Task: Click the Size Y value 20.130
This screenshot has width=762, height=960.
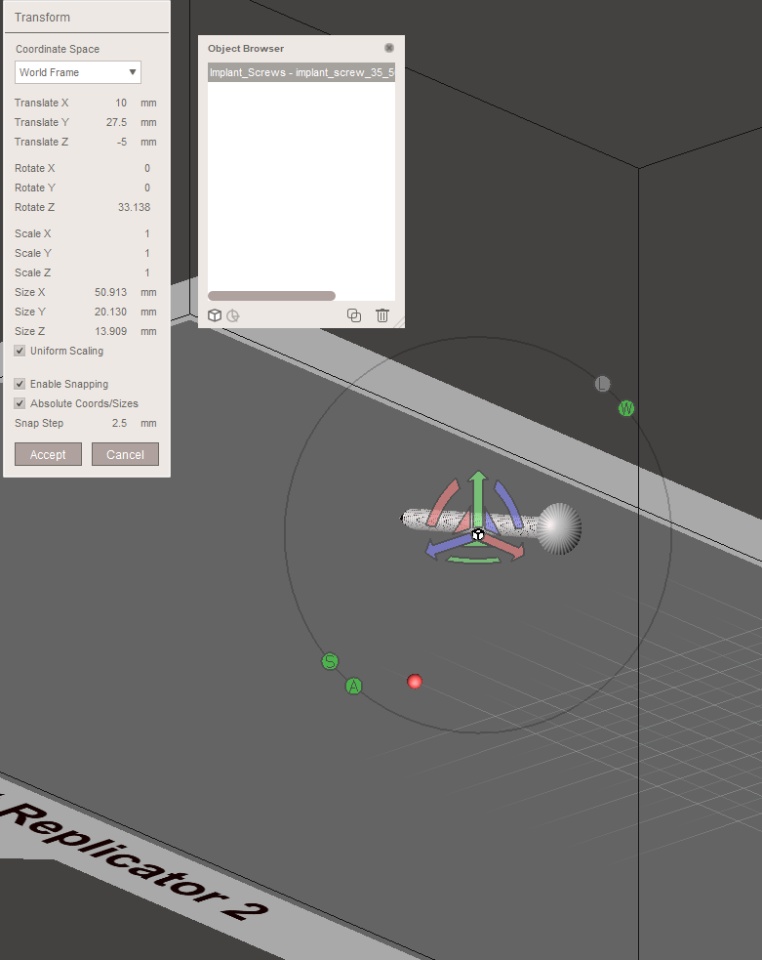Action: (111, 312)
